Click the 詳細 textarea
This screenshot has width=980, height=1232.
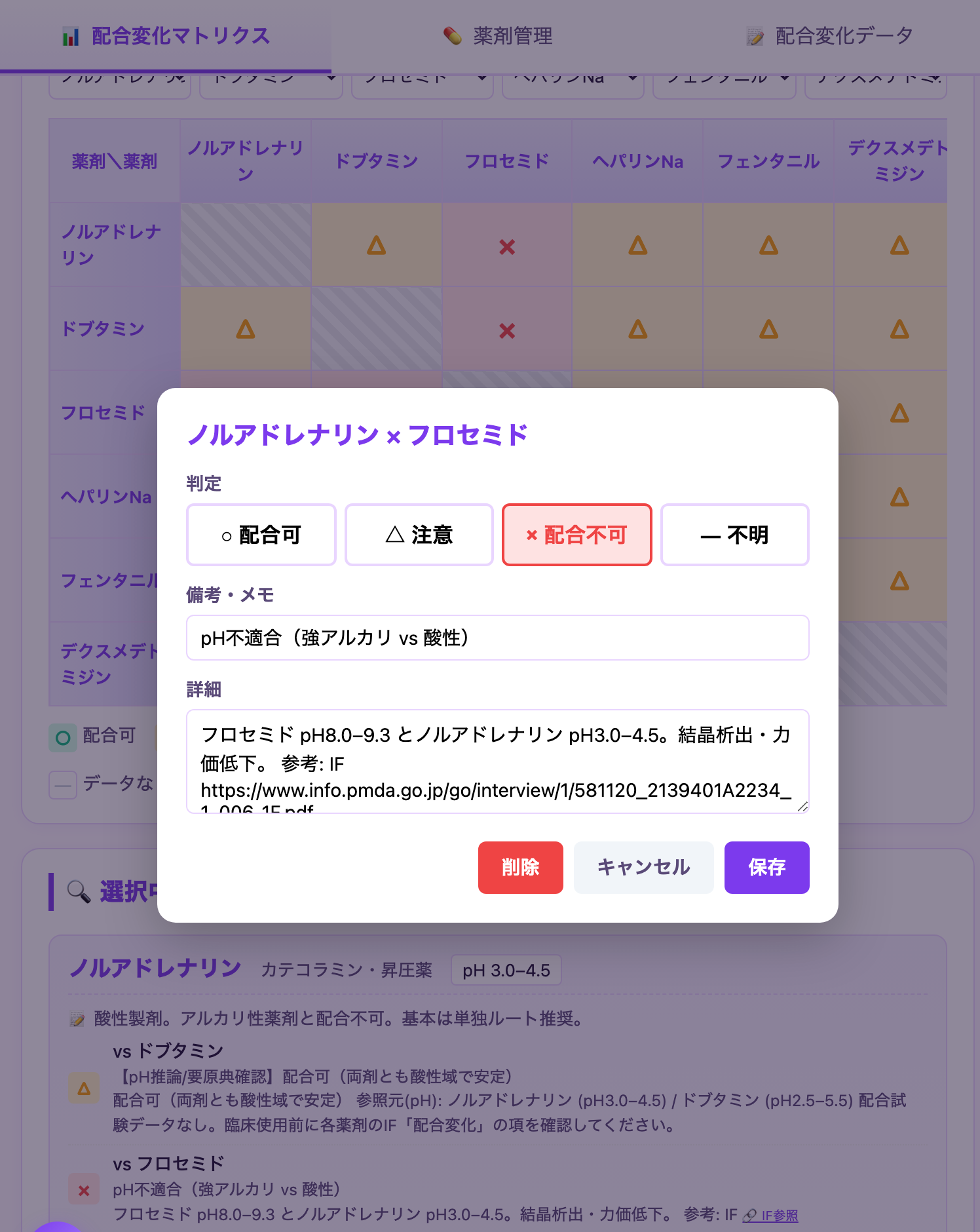498,761
